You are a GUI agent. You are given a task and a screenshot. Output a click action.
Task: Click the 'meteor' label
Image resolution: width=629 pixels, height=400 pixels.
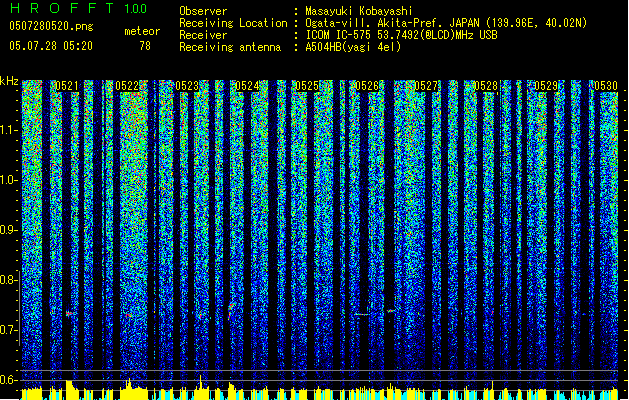coord(142,31)
